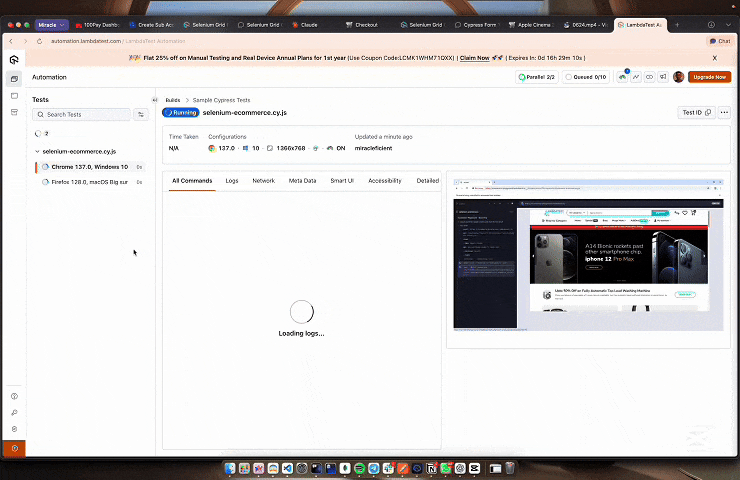Open the user profile avatar
The width and height of the screenshot is (740, 480).
point(678,77)
